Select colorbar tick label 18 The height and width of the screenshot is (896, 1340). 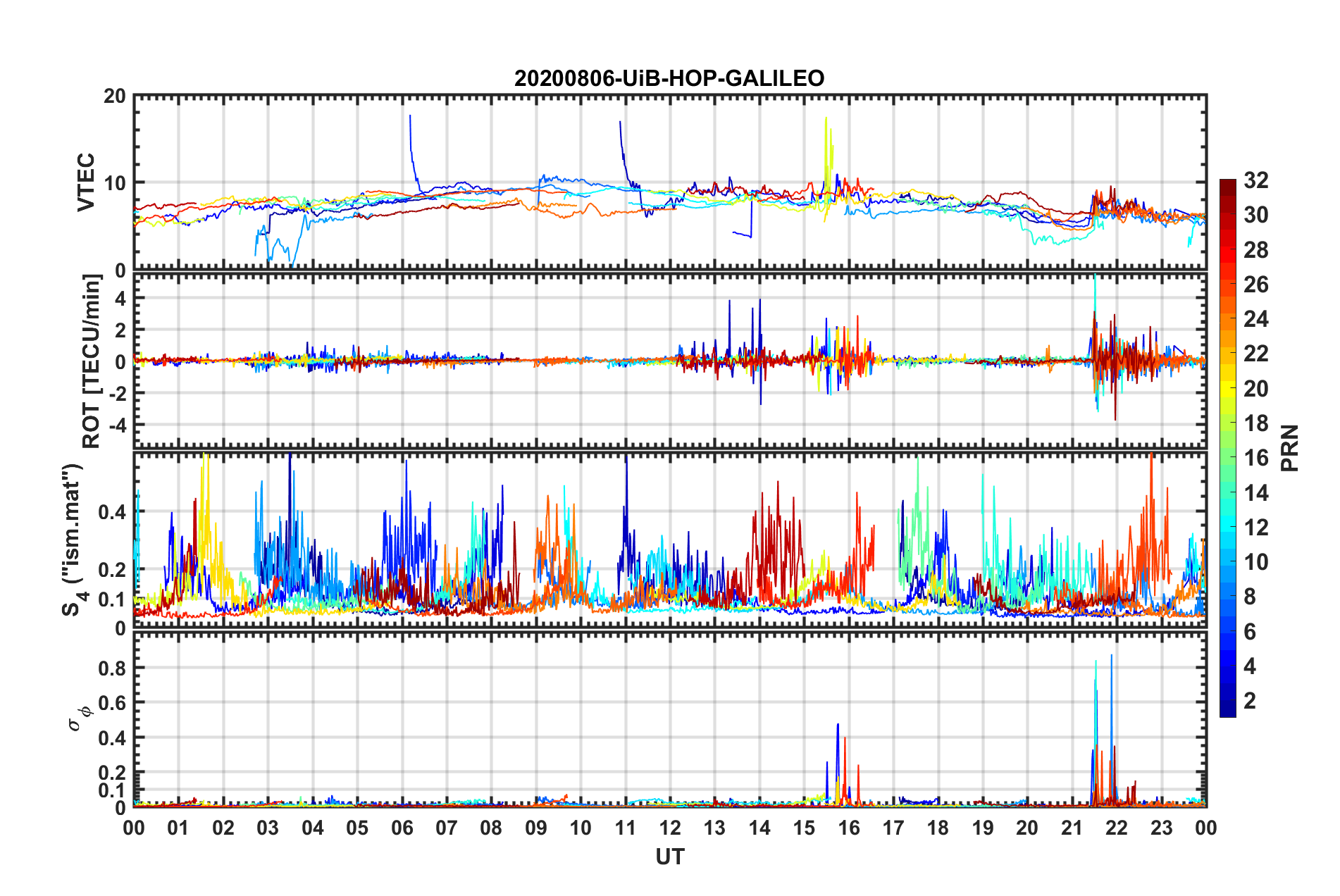1256,423
